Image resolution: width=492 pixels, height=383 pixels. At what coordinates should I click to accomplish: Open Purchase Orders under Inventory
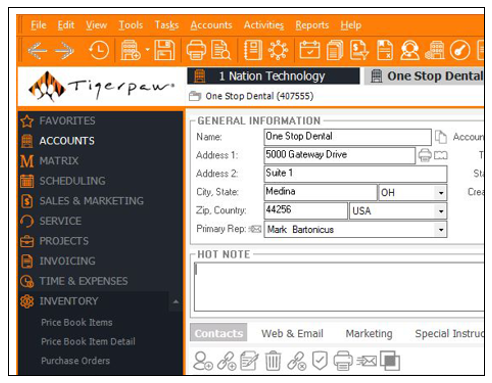tap(75, 361)
